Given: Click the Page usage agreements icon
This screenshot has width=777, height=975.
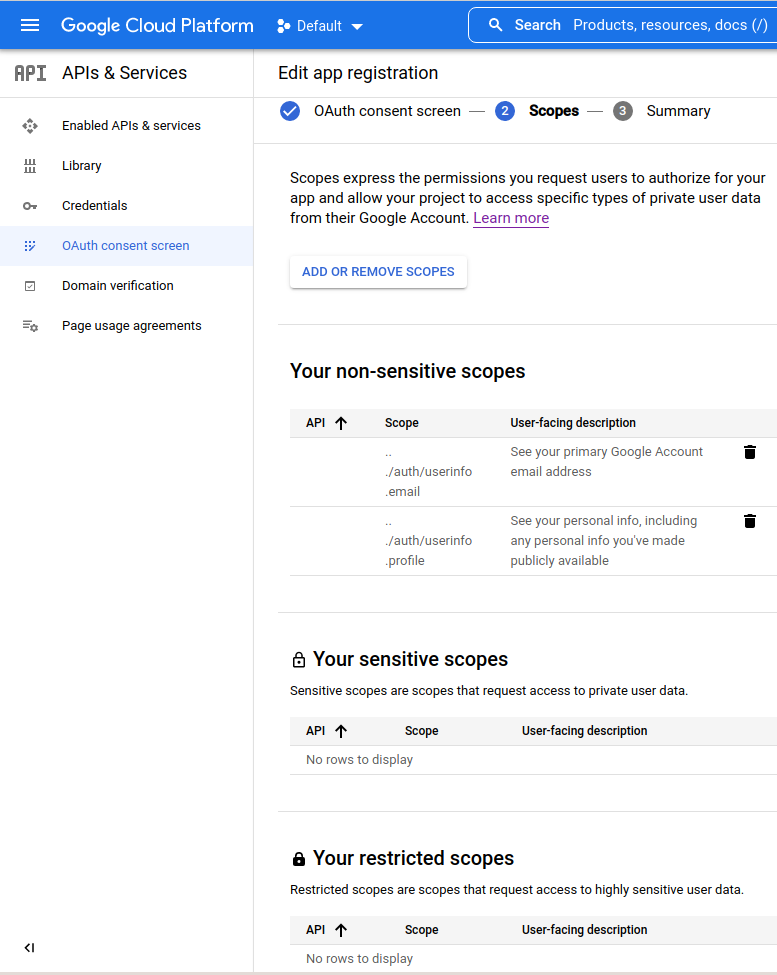Looking at the screenshot, I should tap(30, 326).
